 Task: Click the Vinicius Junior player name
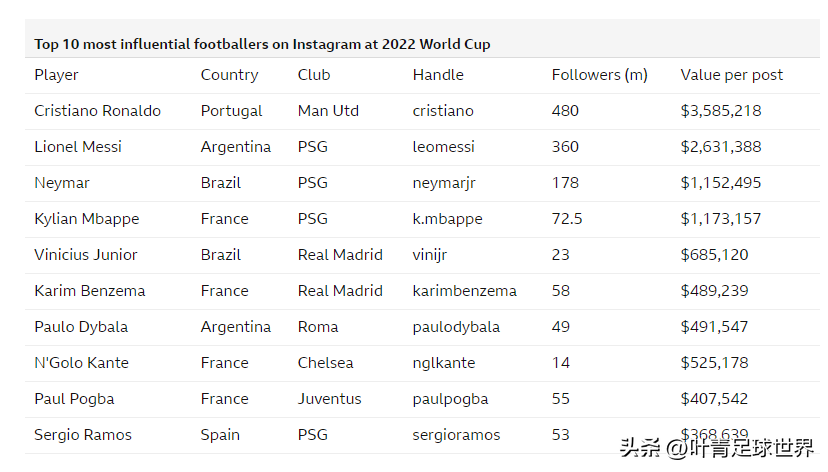[86, 255]
